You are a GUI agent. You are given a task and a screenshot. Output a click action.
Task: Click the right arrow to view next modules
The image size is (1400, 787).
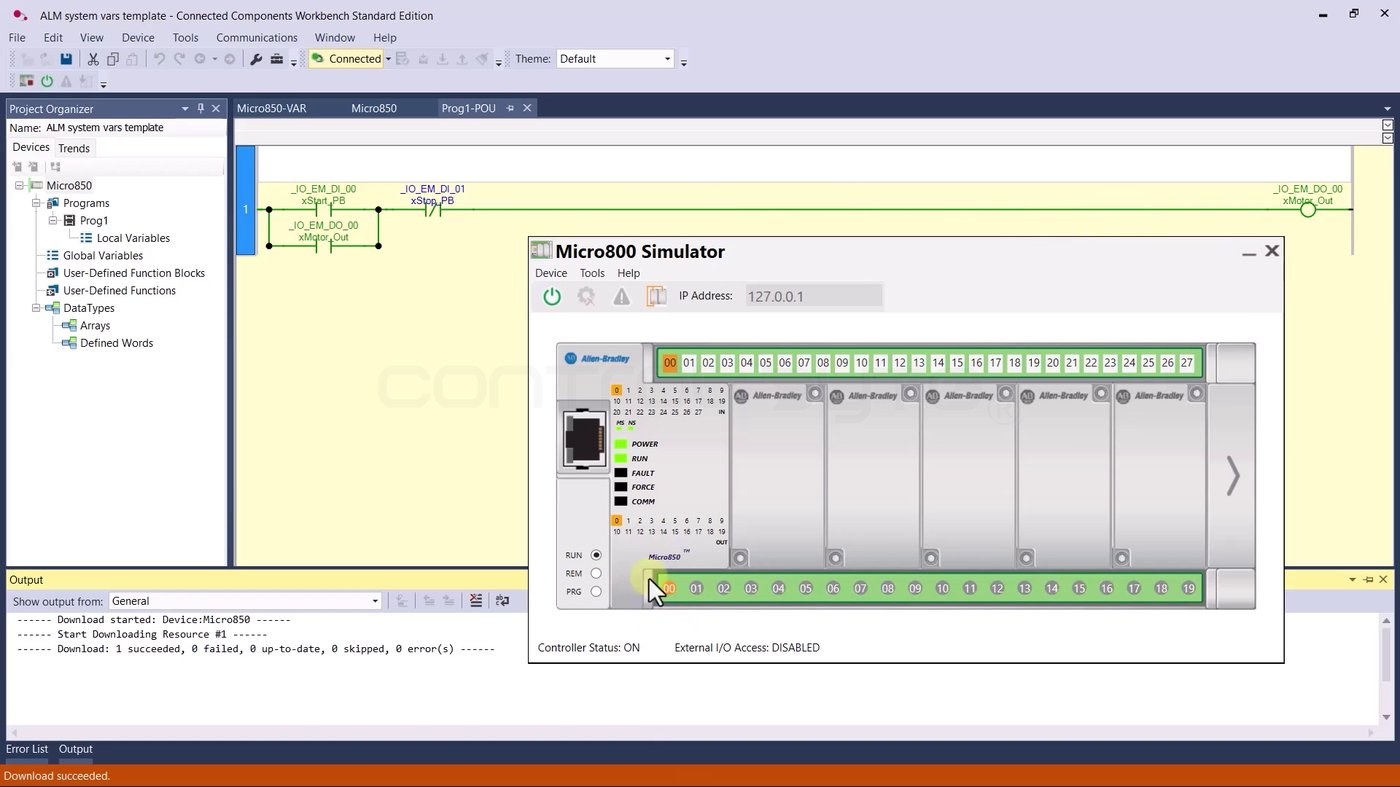point(1232,476)
